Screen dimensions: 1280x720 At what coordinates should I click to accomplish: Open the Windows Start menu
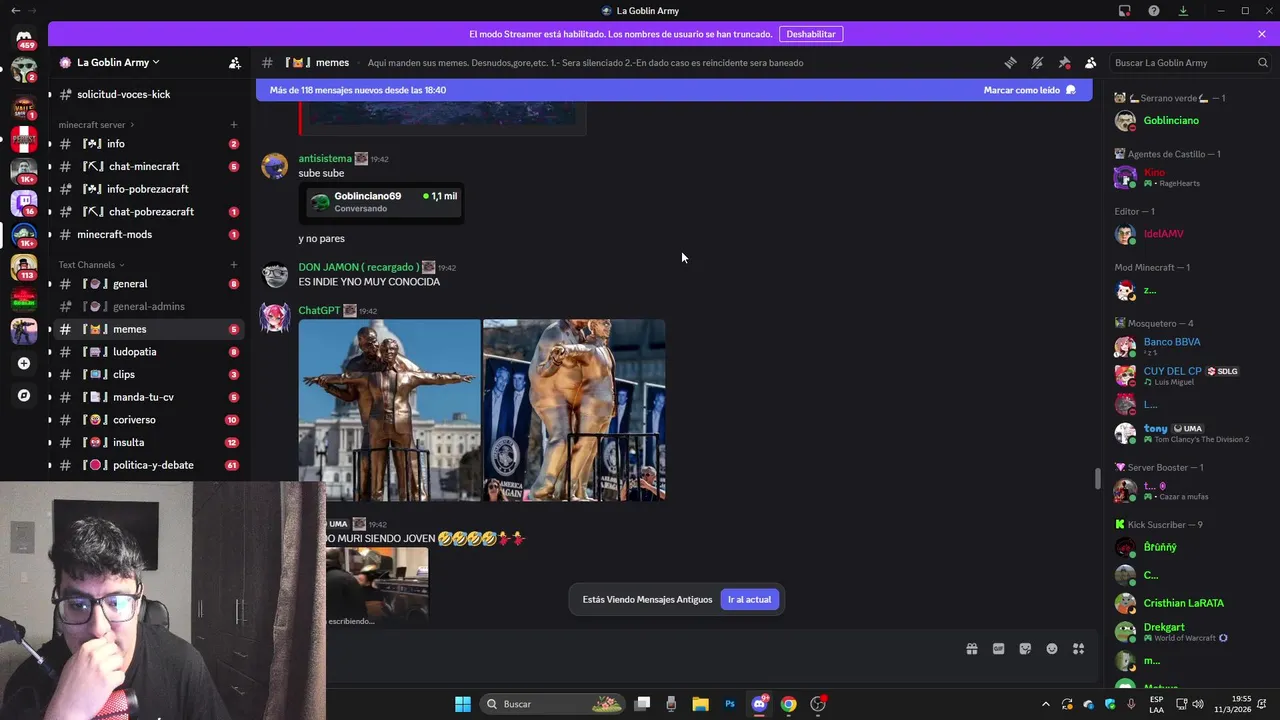[x=463, y=704]
